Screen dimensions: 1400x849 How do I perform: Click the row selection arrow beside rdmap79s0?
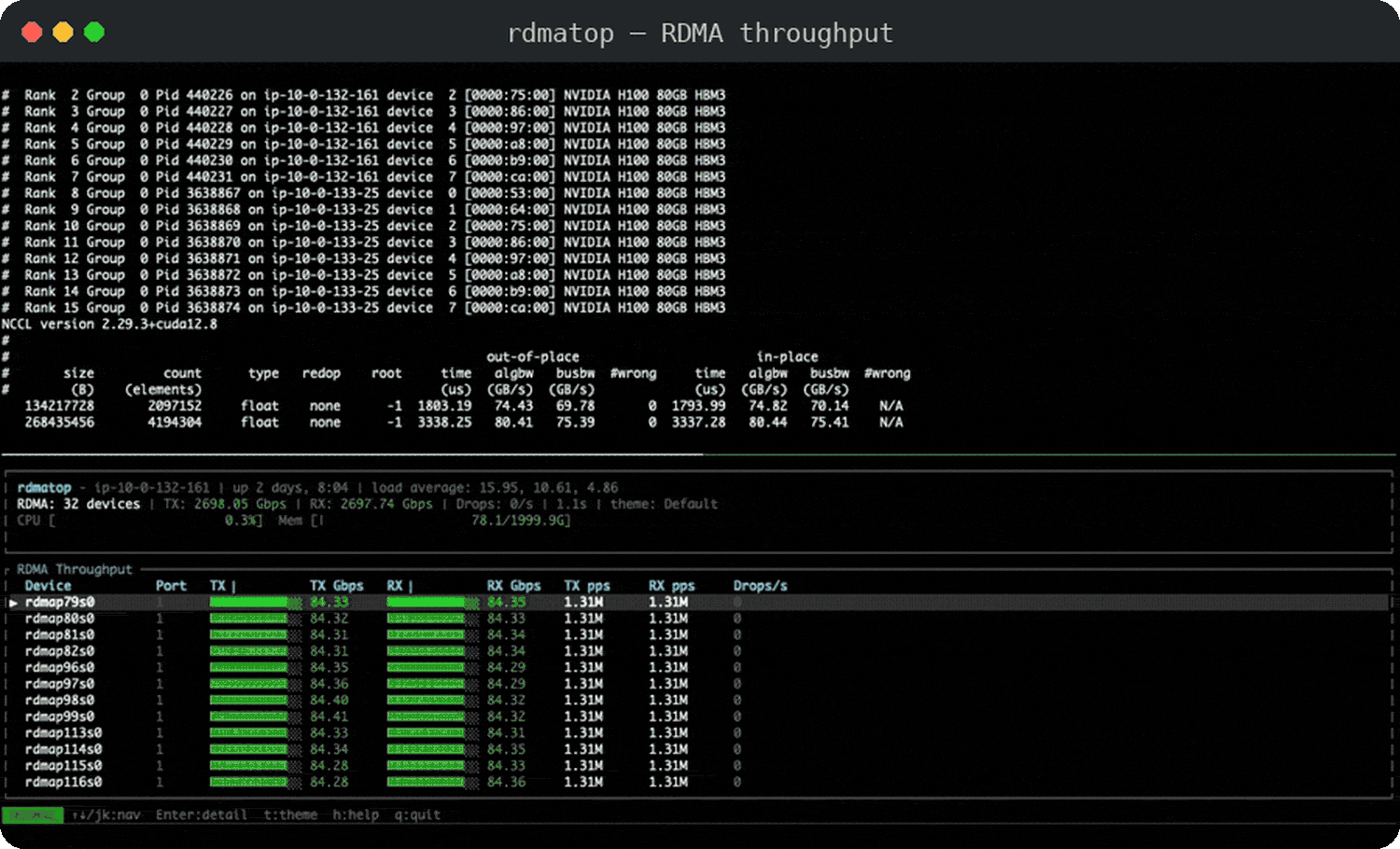click(13, 603)
